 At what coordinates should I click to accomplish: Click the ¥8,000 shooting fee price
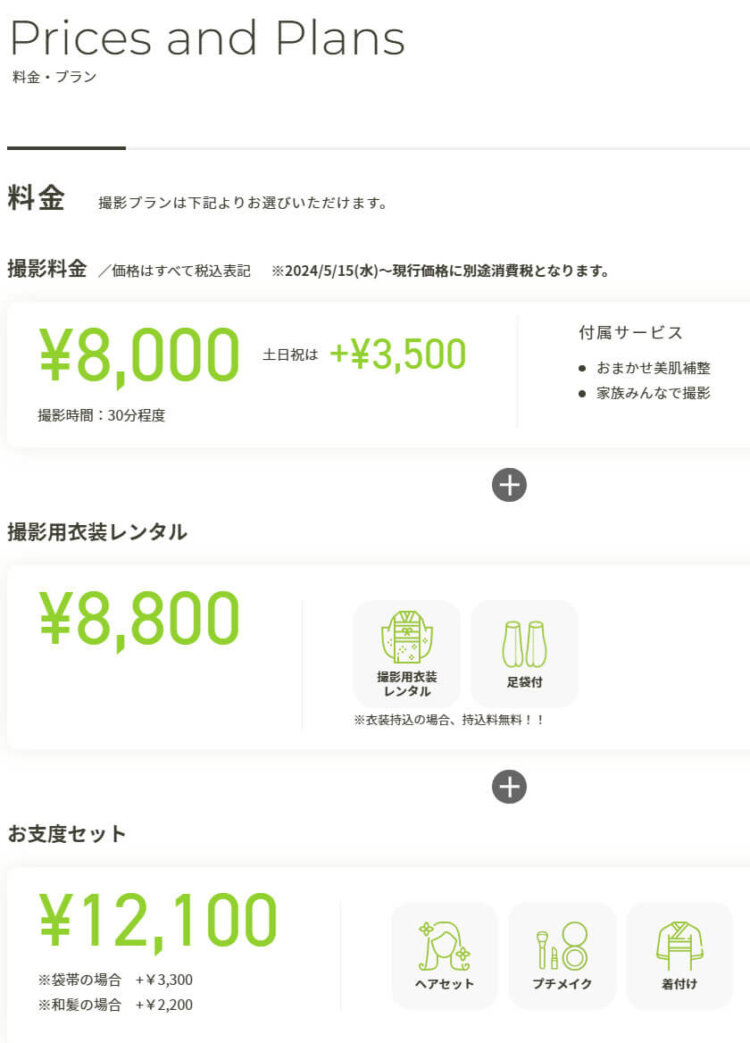(x=139, y=355)
